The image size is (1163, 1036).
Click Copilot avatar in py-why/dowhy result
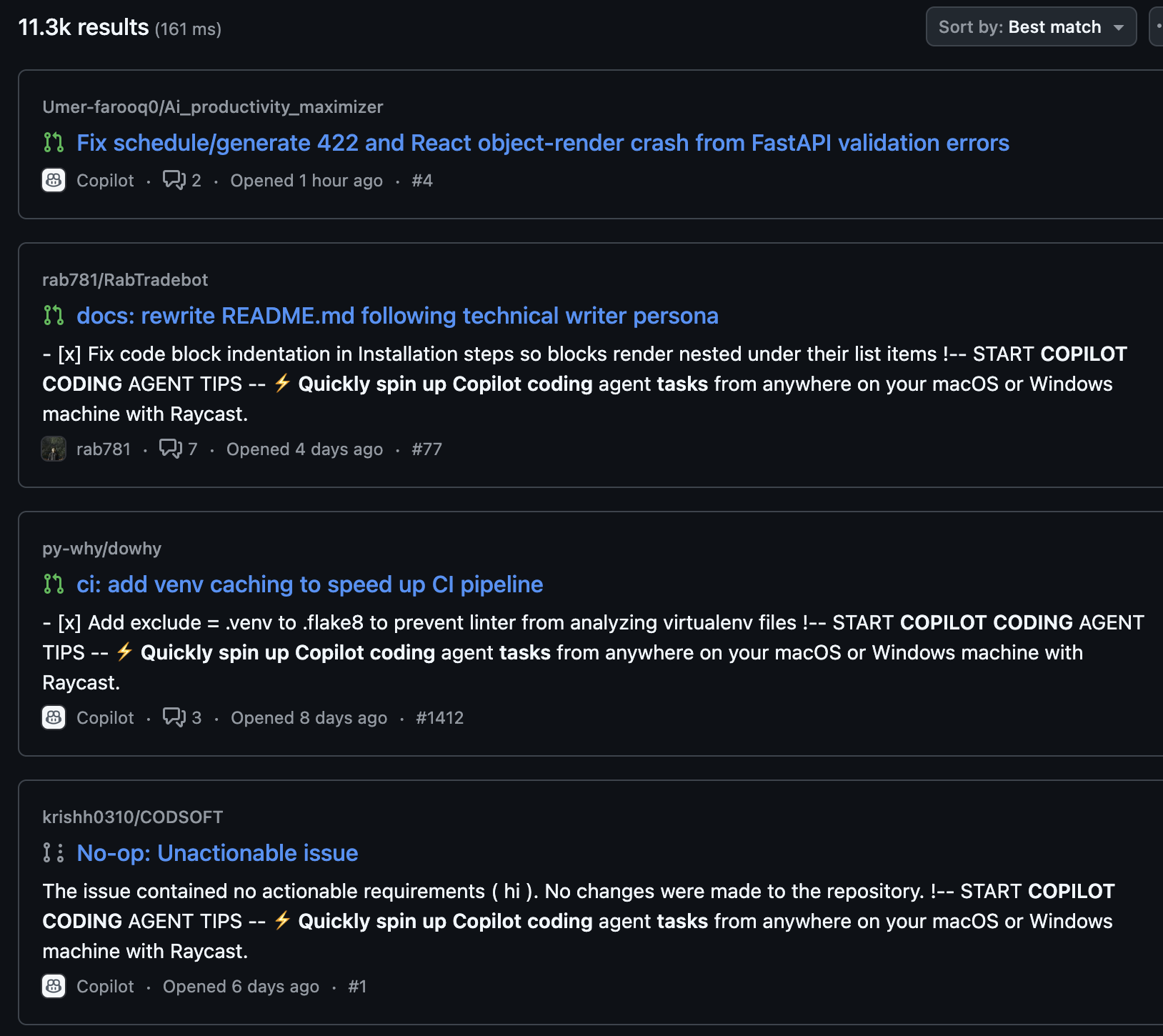point(54,717)
